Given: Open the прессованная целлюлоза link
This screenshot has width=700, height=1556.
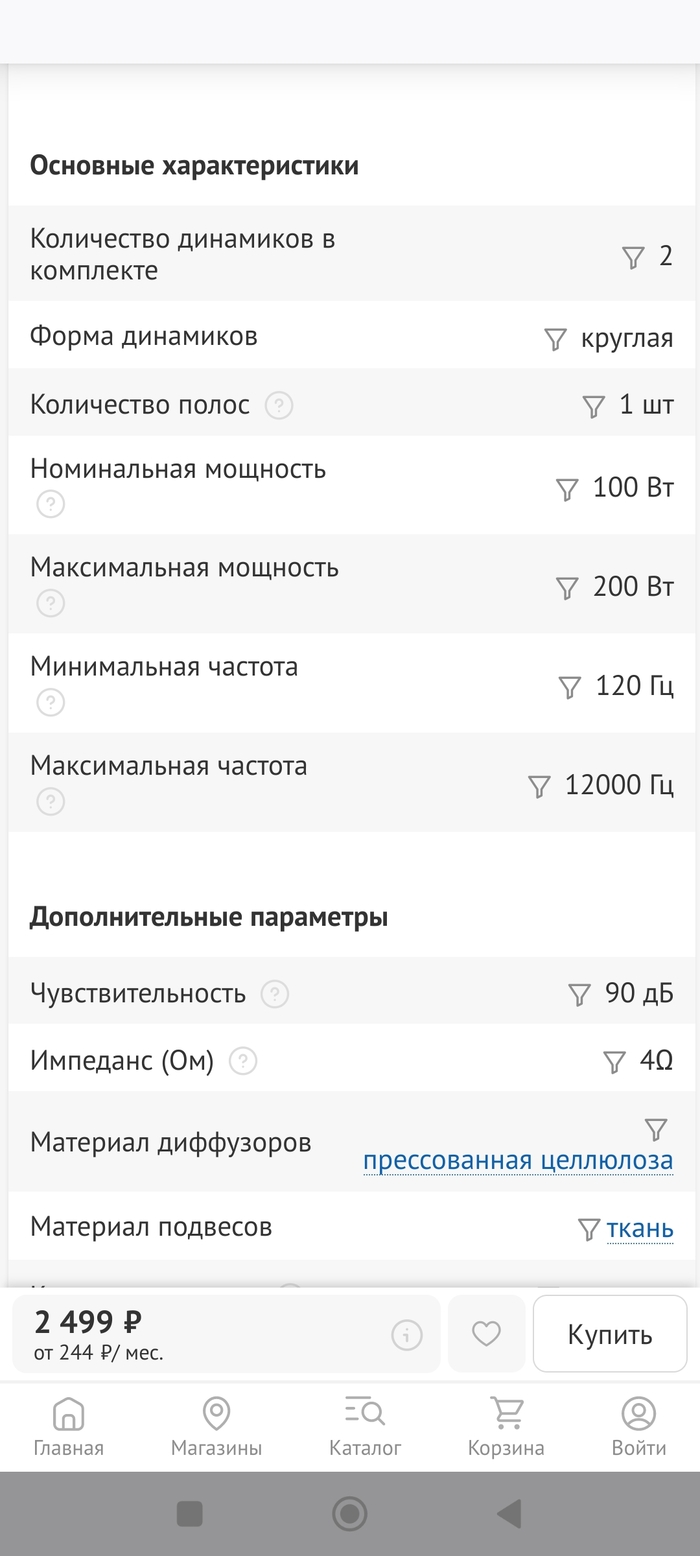Looking at the screenshot, I should click(x=518, y=1160).
